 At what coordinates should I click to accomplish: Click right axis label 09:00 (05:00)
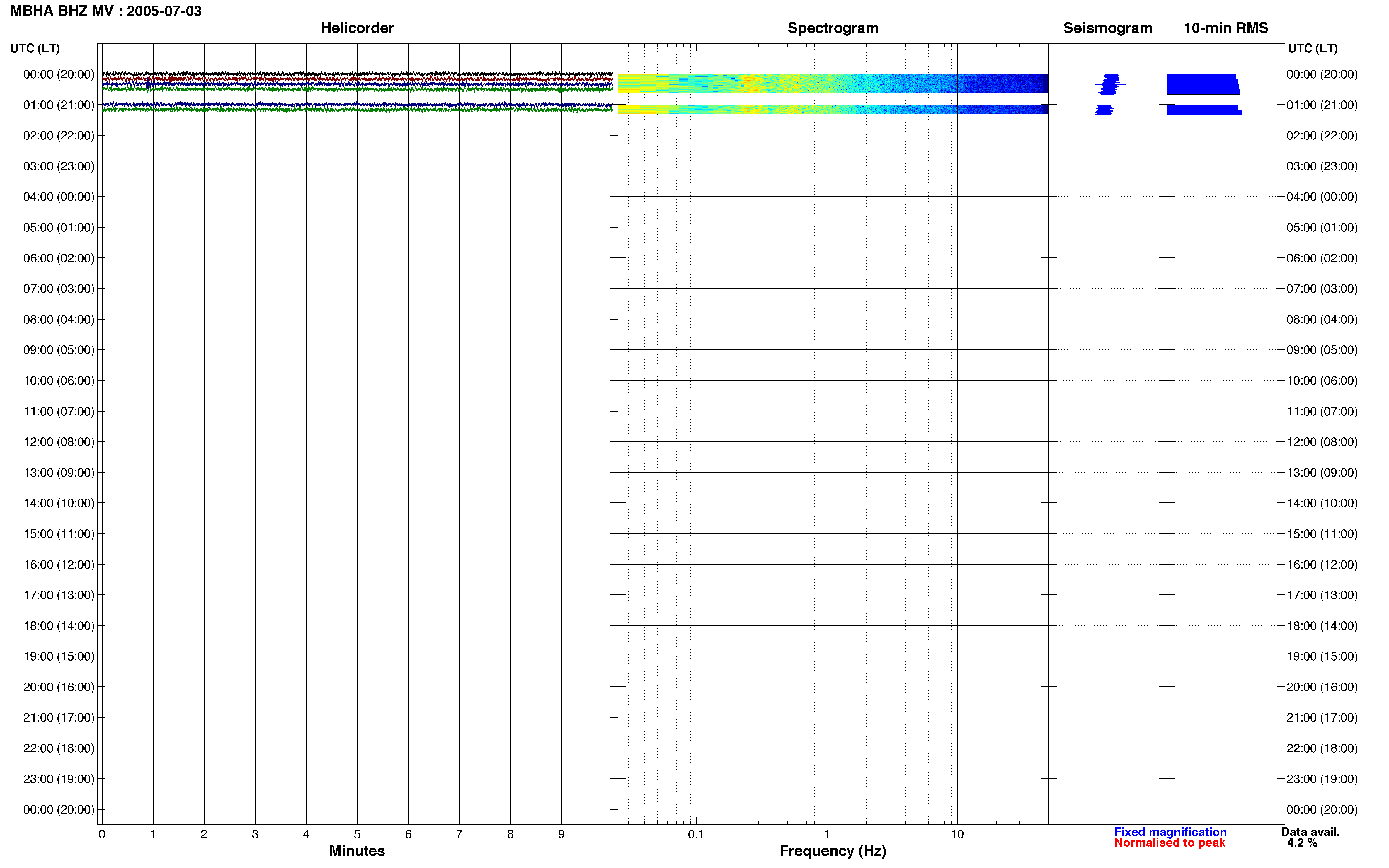click(1322, 349)
